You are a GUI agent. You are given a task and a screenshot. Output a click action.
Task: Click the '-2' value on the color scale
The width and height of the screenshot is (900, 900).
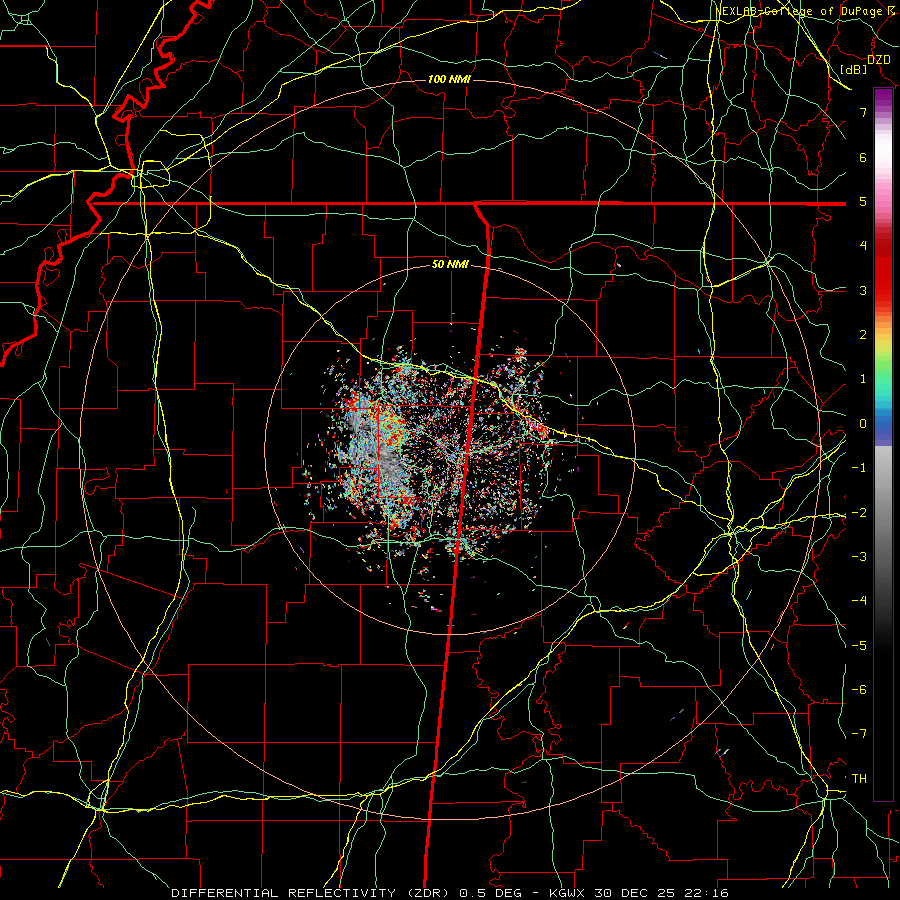tap(859, 513)
